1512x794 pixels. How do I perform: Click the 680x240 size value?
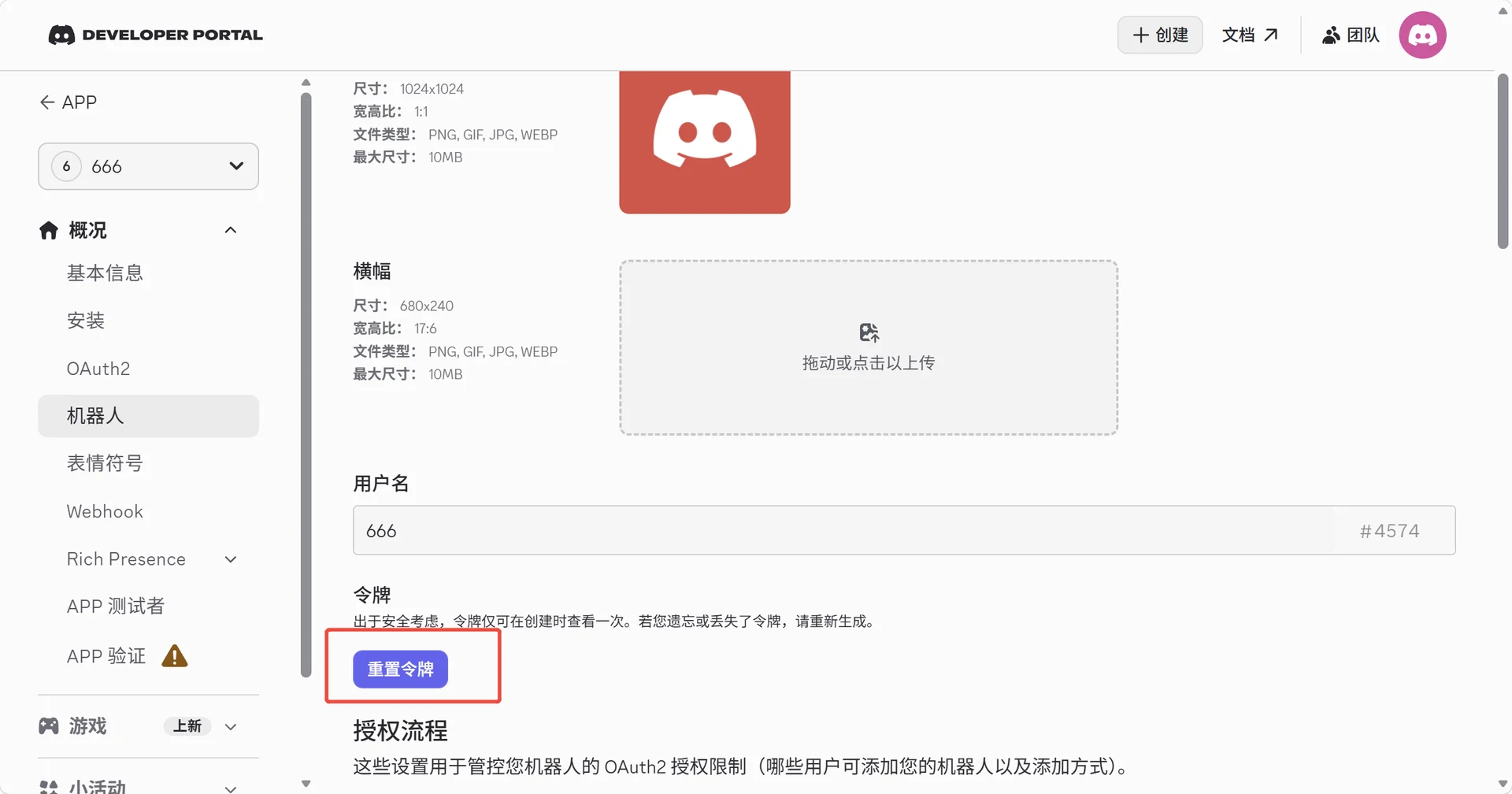click(426, 306)
